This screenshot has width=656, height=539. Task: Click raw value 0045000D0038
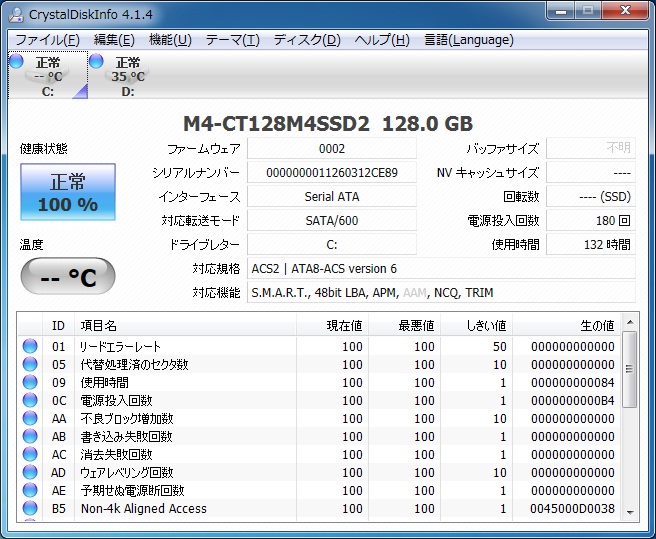572,508
